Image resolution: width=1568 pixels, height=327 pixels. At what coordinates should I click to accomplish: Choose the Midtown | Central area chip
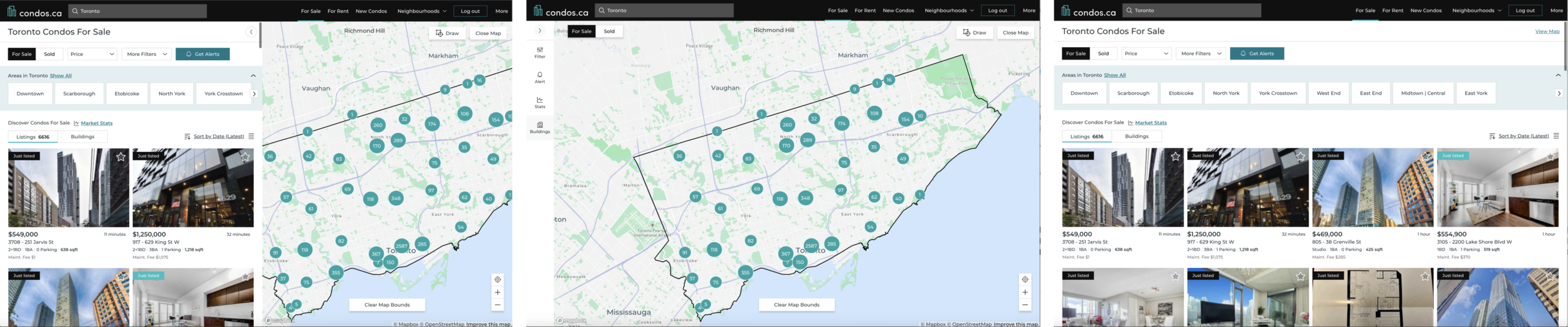pos(1422,94)
